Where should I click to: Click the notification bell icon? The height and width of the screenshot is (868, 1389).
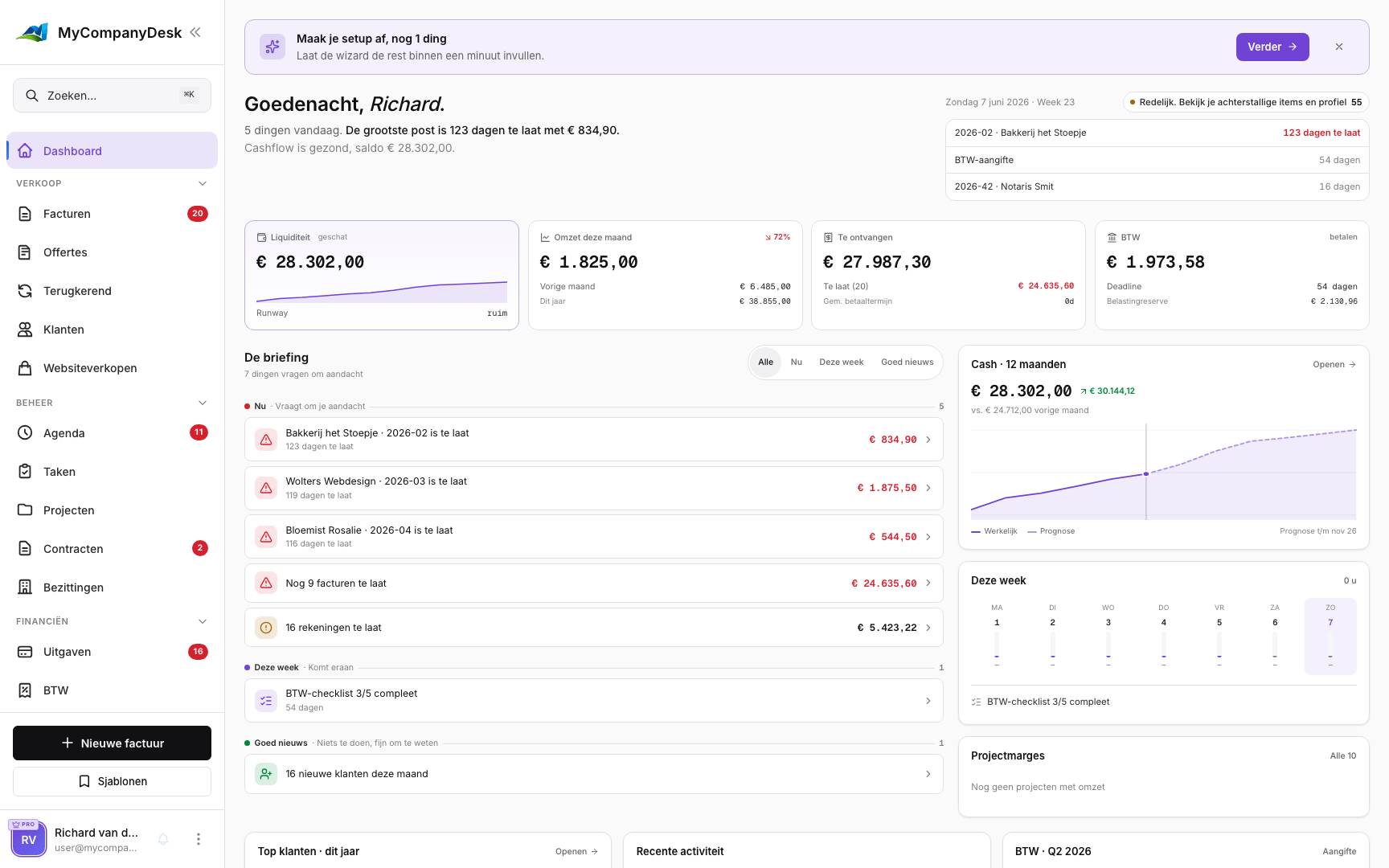pos(163,839)
